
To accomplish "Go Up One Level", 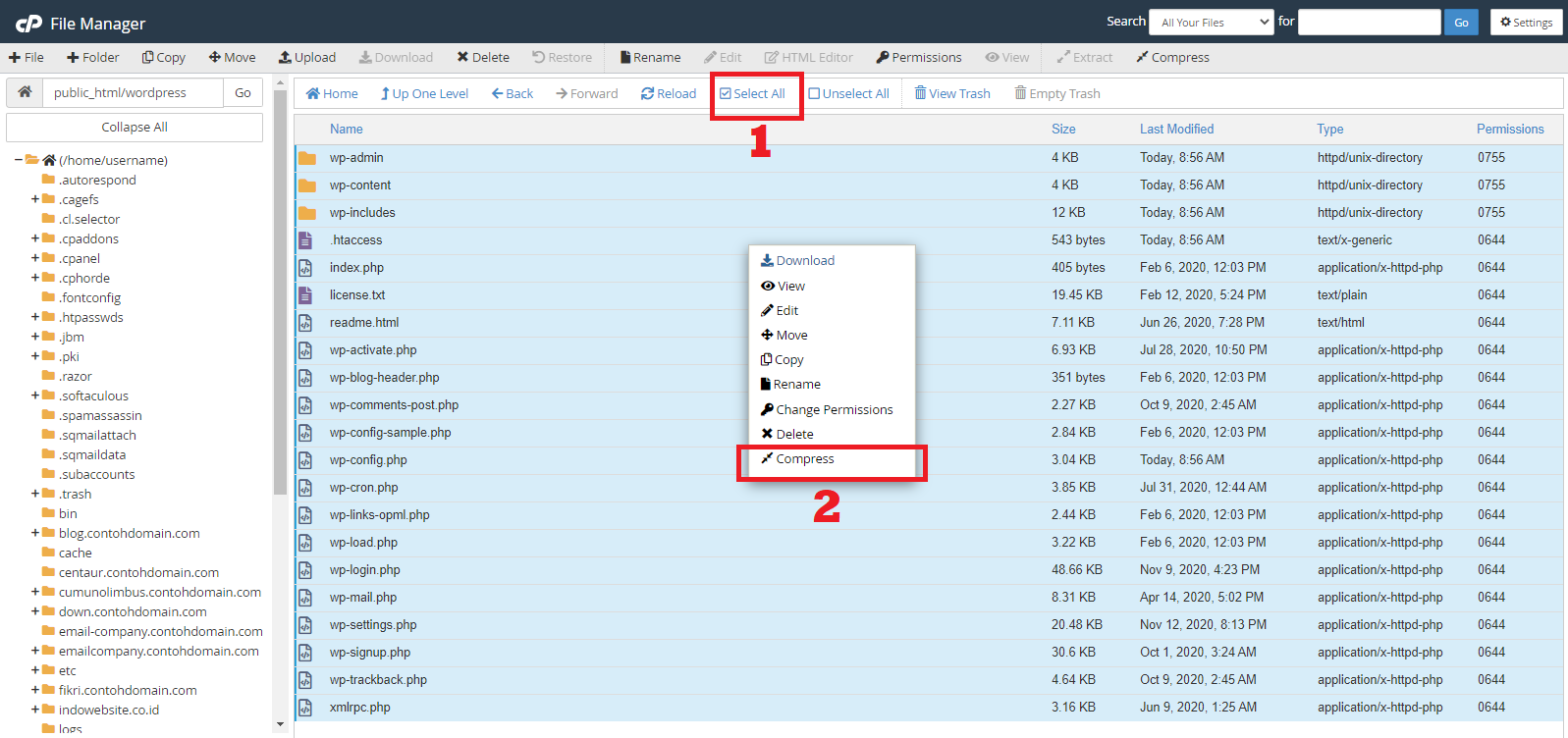I will tap(386, 94).
